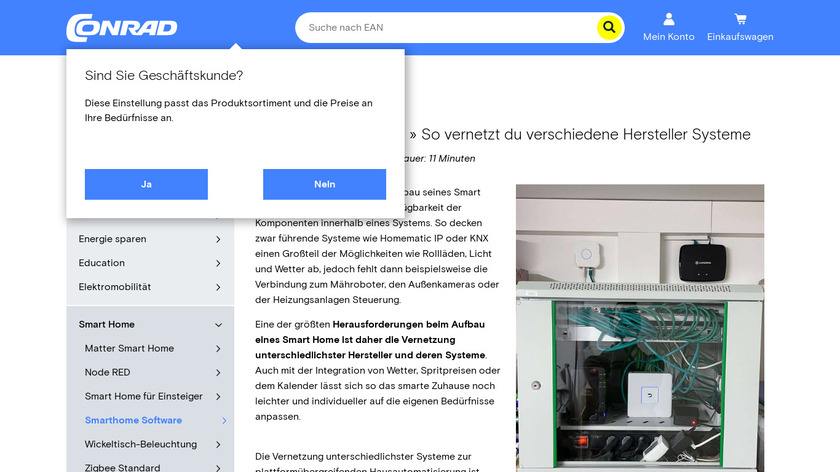The height and width of the screenshot is (472, 840).
Task: Collapse the Smart Home section chevron
Action: point(218,325)
